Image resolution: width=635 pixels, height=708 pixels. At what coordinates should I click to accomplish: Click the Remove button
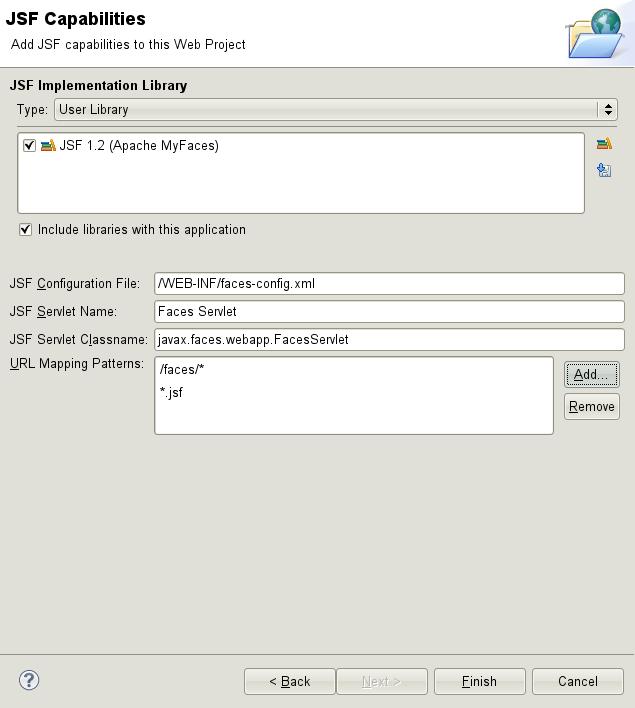[x=591, y=406]
